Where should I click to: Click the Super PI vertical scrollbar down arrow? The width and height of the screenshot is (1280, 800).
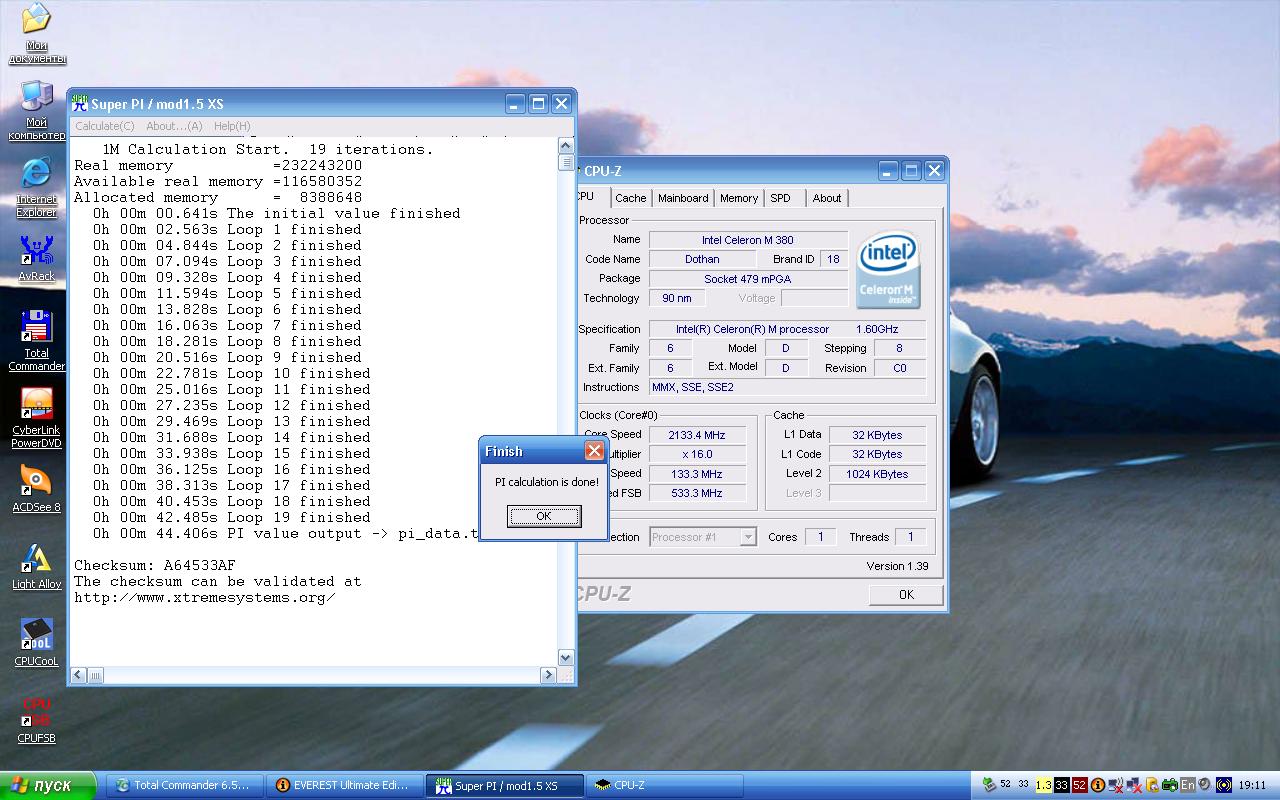[566, 658]
